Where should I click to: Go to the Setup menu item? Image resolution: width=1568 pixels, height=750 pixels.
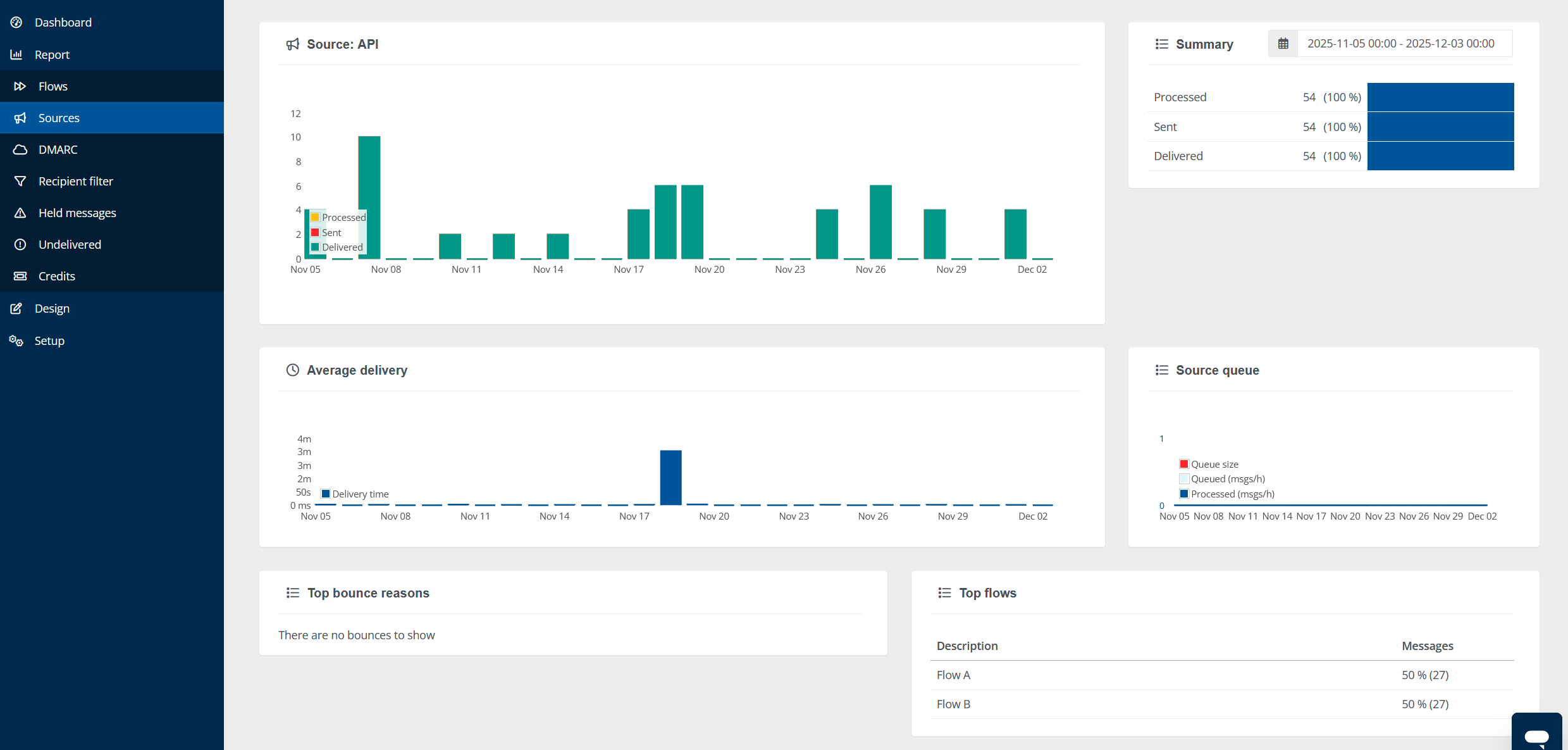pyautogui.click(x=49, y=341)
